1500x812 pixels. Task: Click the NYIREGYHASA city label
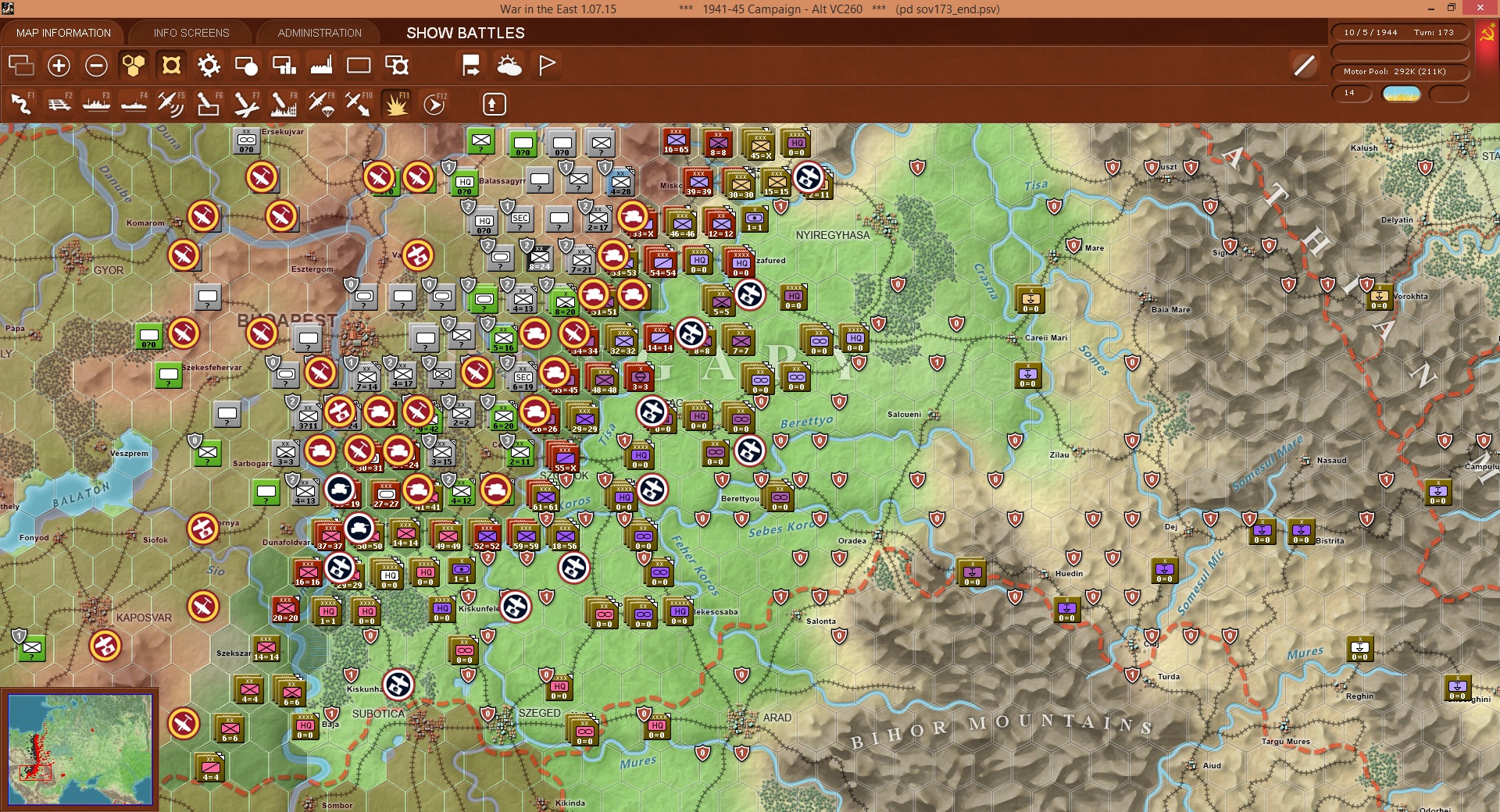point(832,235)
